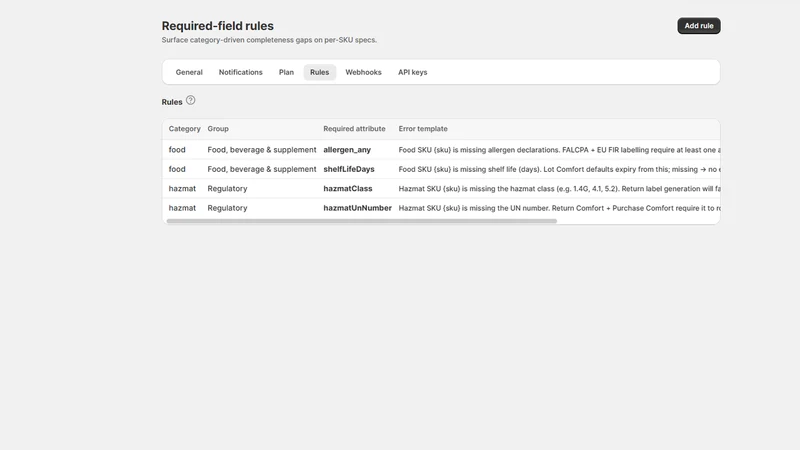Open the Notifications tab

pos(240,72)
